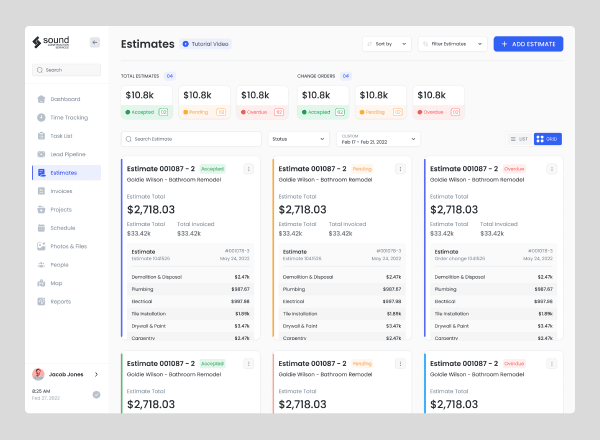The image size is (600, 440).
Task: Expand the Jacob Jones profile chevron
Action: 96,374
